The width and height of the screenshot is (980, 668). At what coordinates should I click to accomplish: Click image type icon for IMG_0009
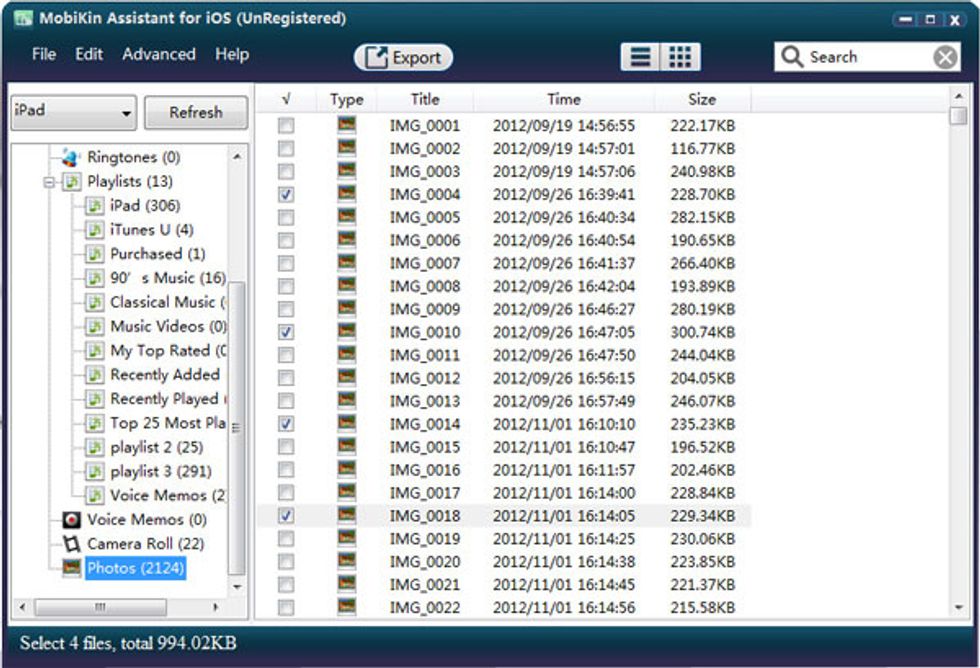coord(346,309)
